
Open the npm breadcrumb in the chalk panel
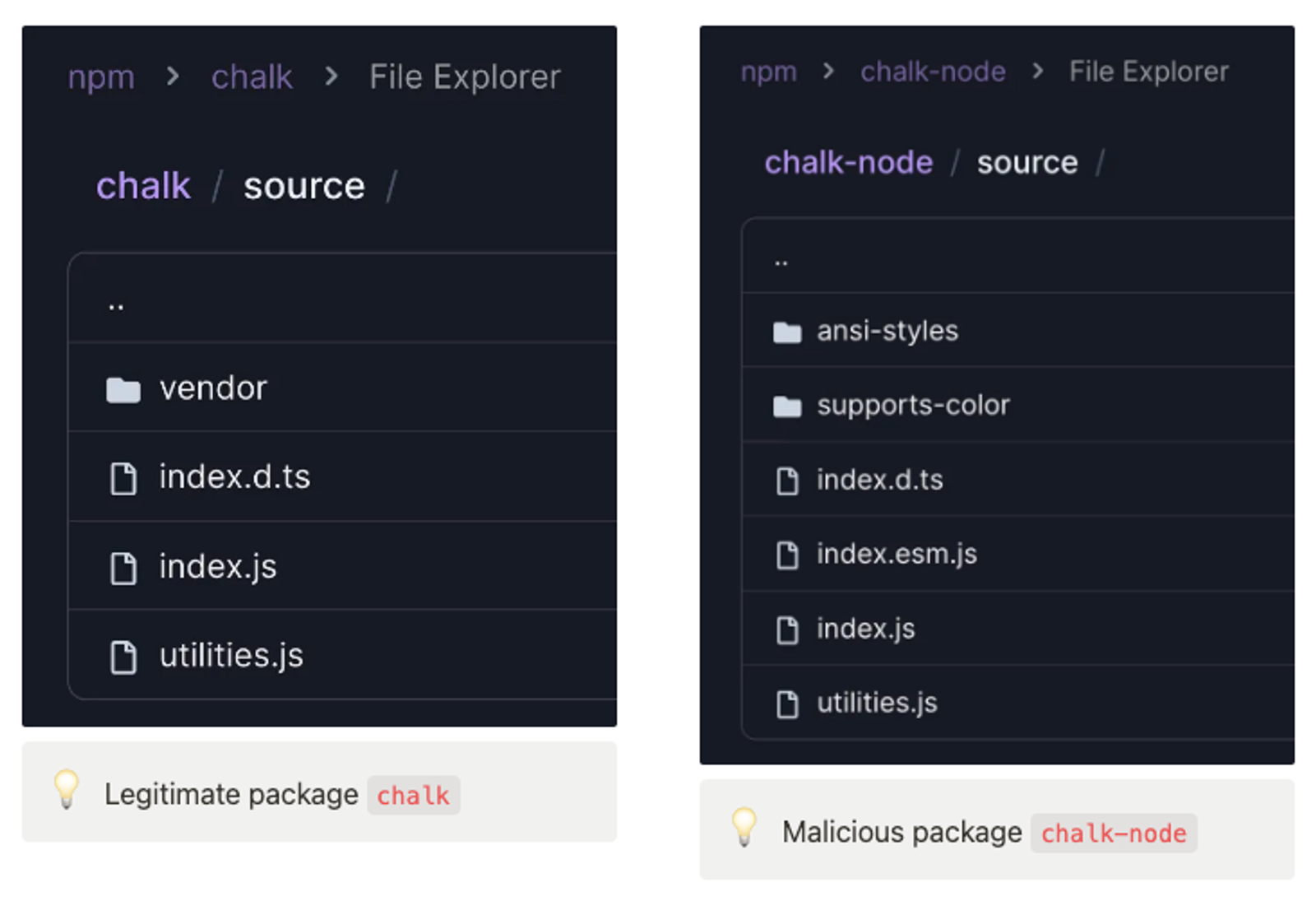pos(101,77)
